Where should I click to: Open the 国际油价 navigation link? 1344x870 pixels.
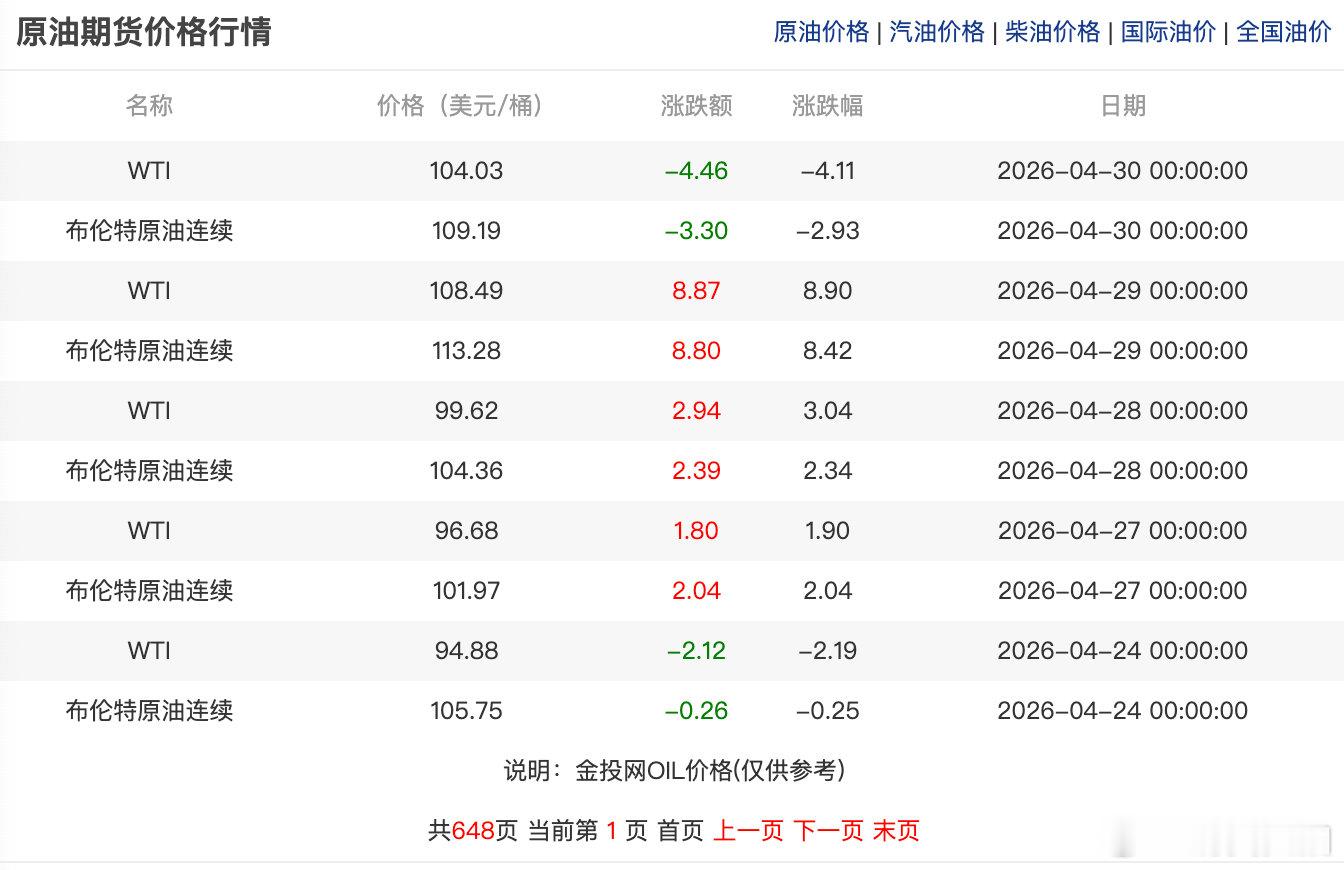pyautogui.click(x=1170, y=32)
